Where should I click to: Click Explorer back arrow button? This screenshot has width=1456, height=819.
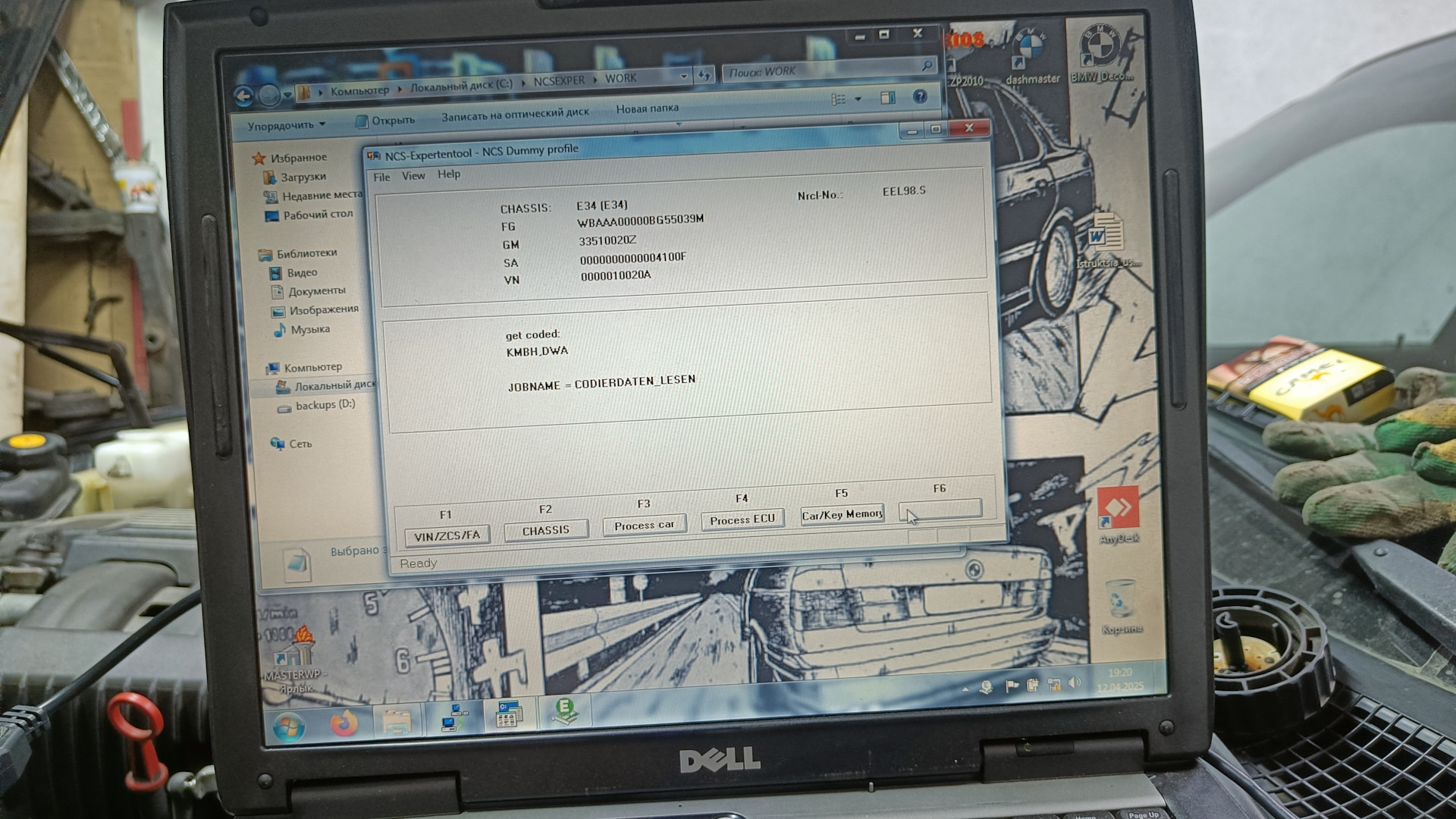(244, 96)
